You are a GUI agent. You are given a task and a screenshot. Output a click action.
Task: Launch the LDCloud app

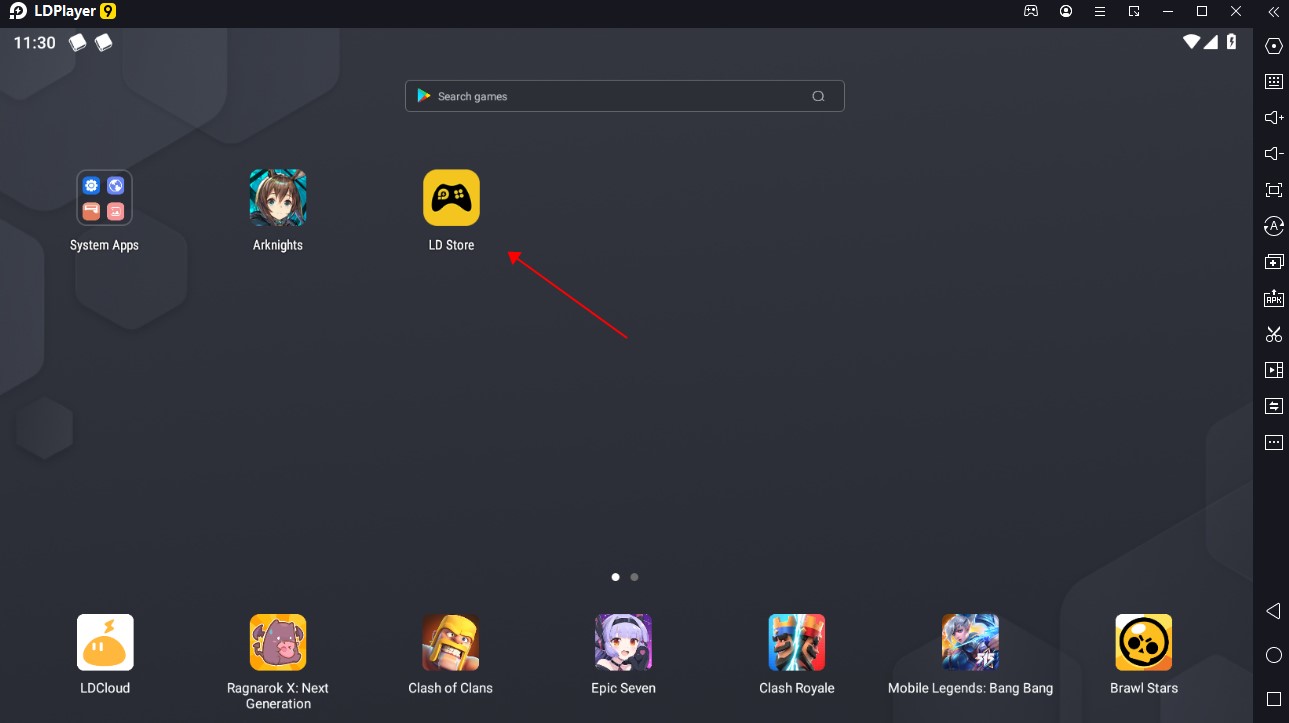tap(105, 642)
